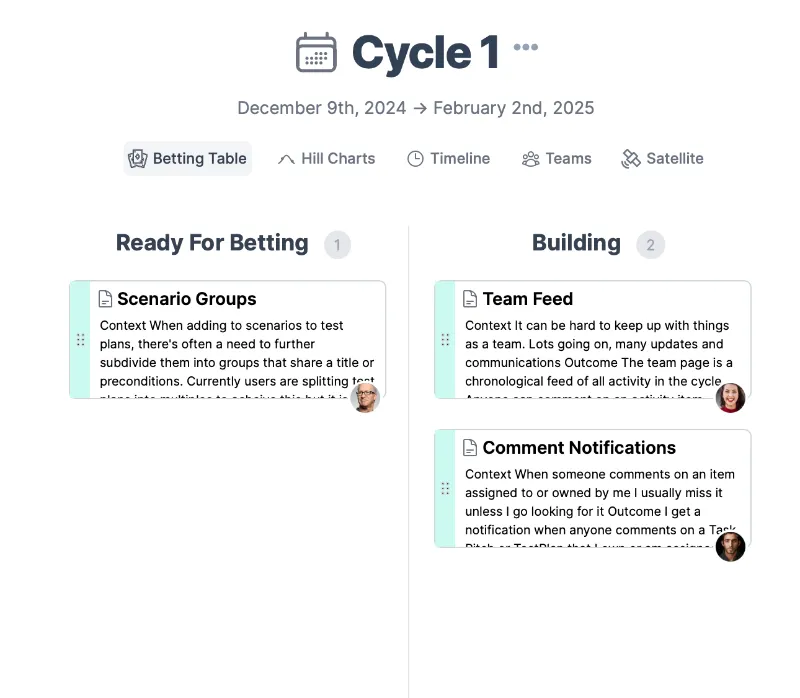Image resolution: width=800 pixels, height=698 pixels.
Task: Open the Satellite tab
Action: pos(662,159)
